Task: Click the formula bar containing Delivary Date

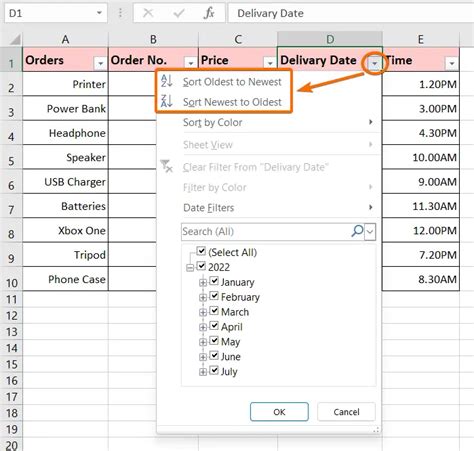Action: [x=351, y=13]
